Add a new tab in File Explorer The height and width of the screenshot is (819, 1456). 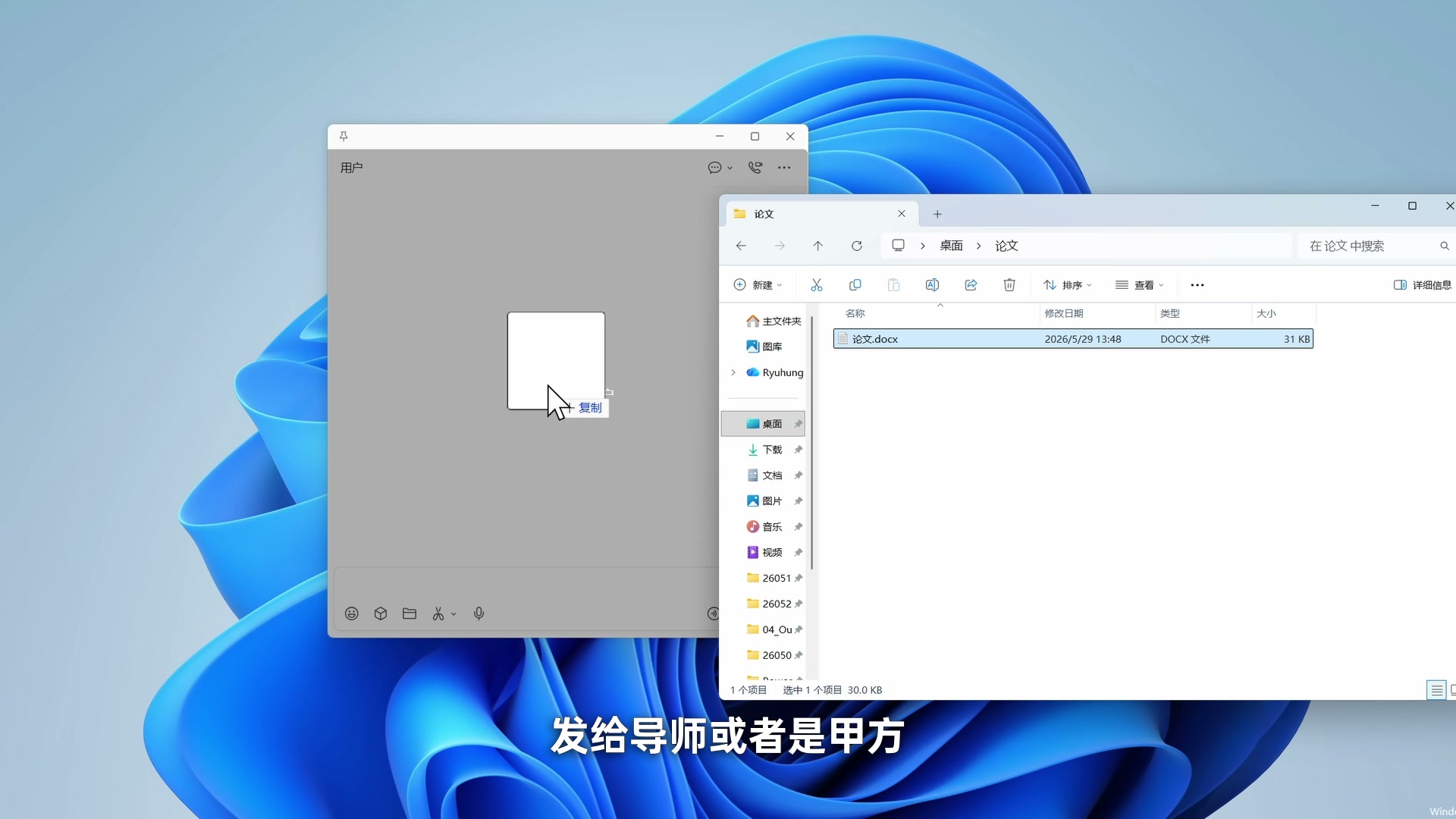pos(937,214)
